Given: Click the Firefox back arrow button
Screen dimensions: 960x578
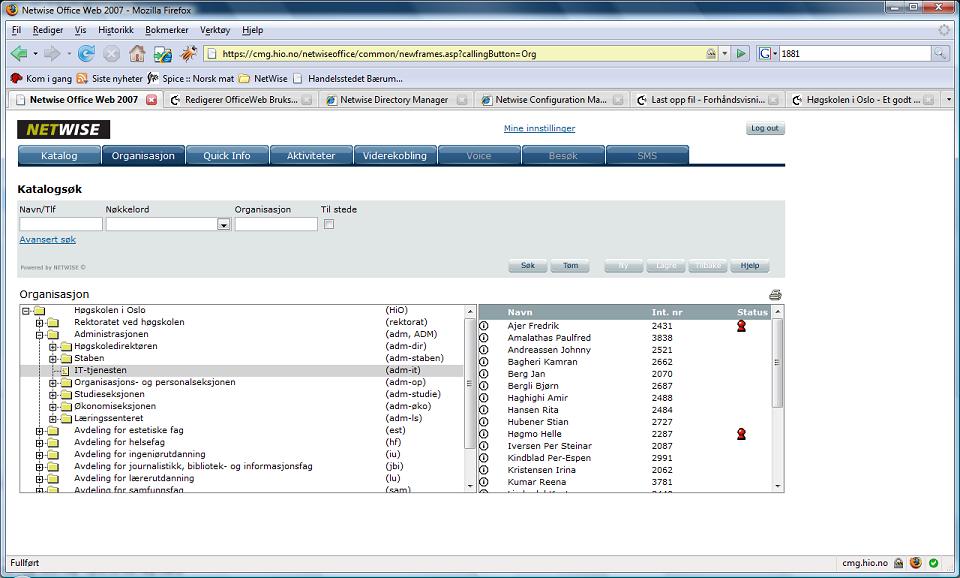Looking at the screenshot, I should click(x=20, y=54).
